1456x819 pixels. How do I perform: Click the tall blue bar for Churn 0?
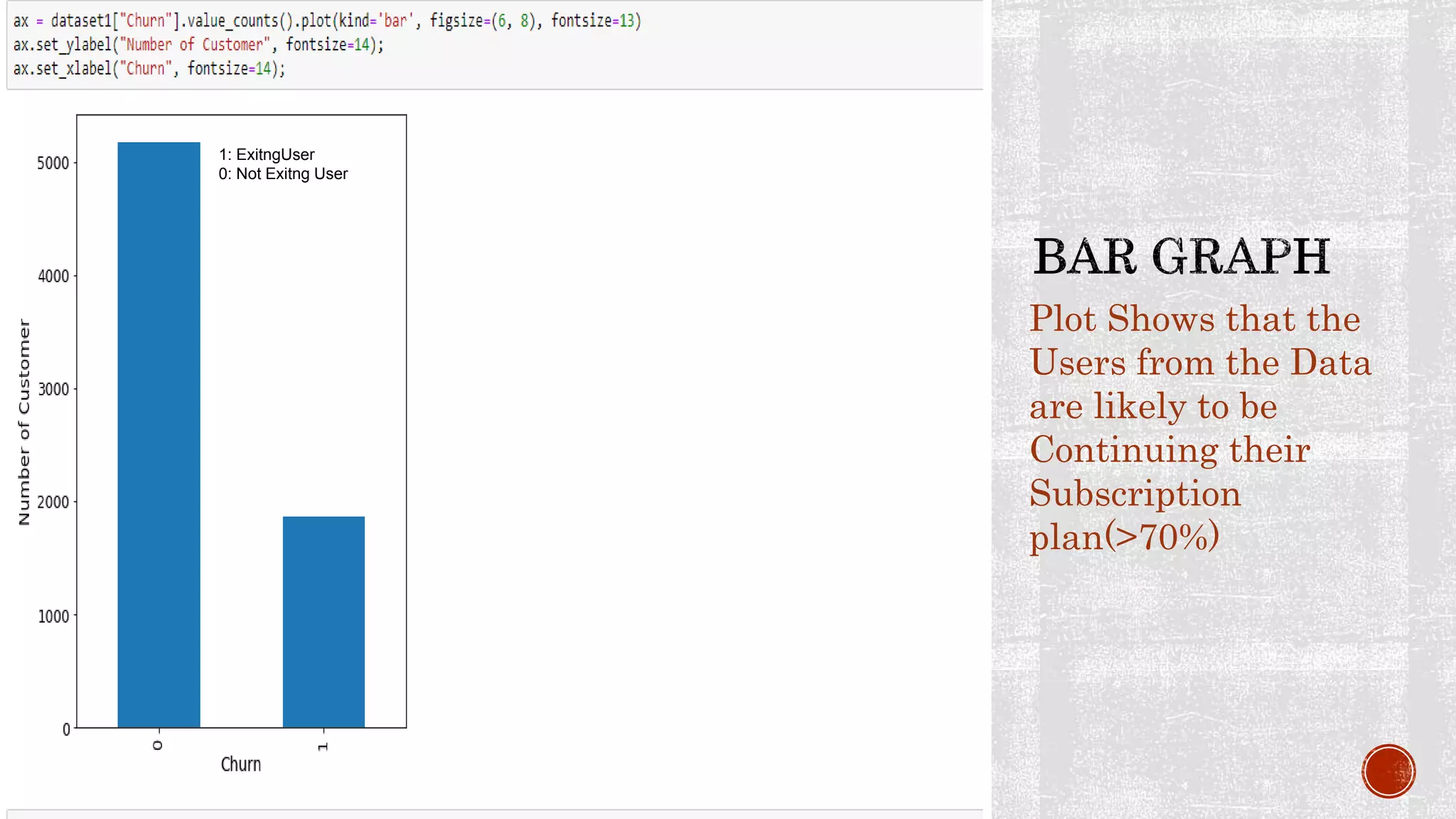click(159, 434)
